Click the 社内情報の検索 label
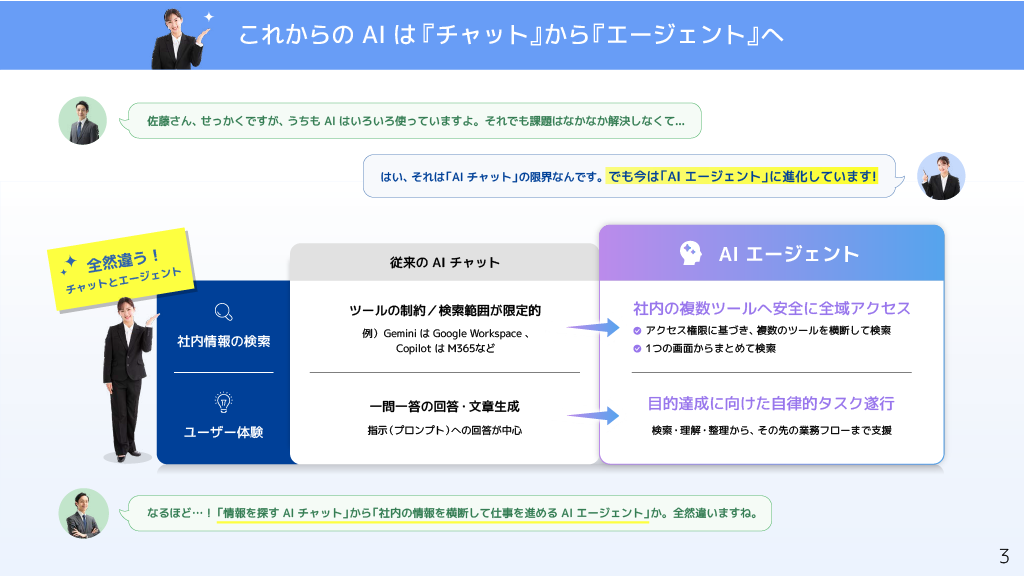 click(223, 341)
